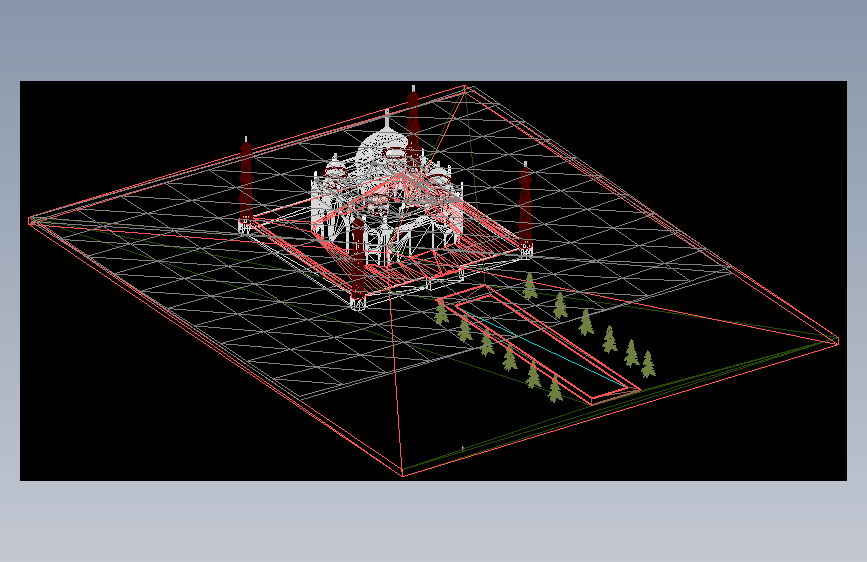Select the red rectangular reflecting pool outline
The image size is (867, 562).
pyautogui.click(x=540, y=345)
